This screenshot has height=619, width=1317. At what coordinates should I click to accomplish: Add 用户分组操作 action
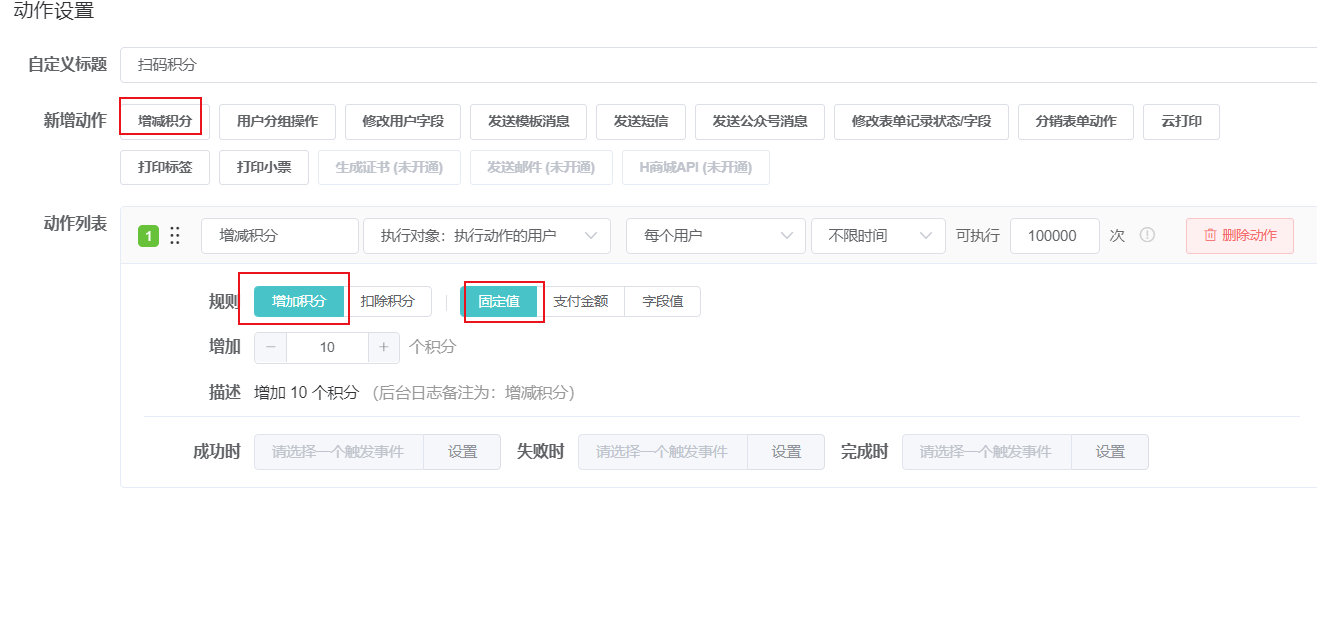click(277, 121)
